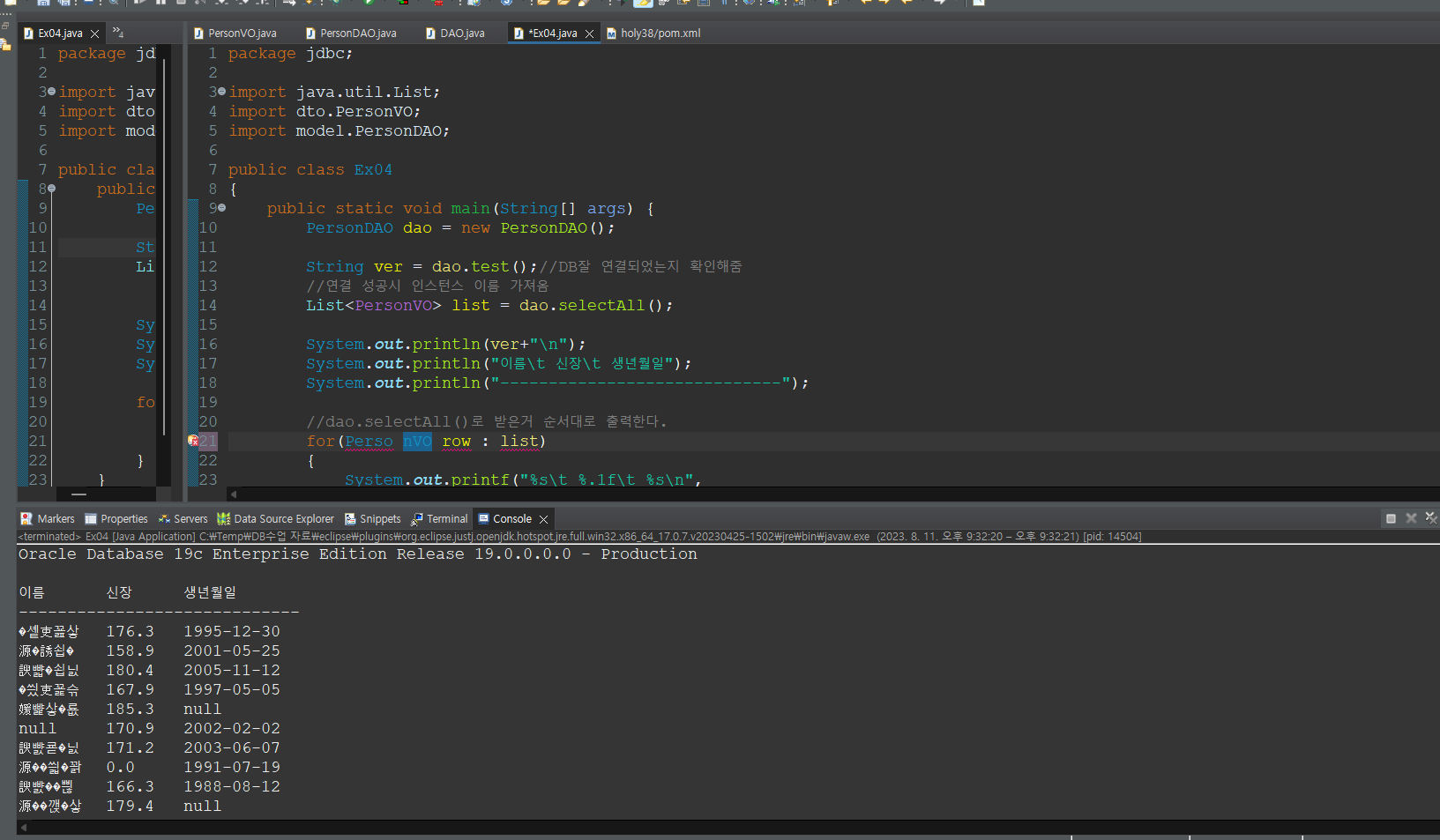Click "import model.PersonDAO;" line
The height and width of the screenshot is (840, 1440).
[339, 131]
